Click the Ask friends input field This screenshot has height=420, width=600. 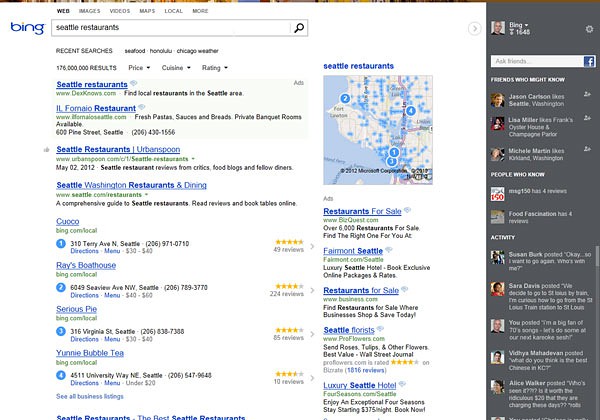(x=535, y=62)
